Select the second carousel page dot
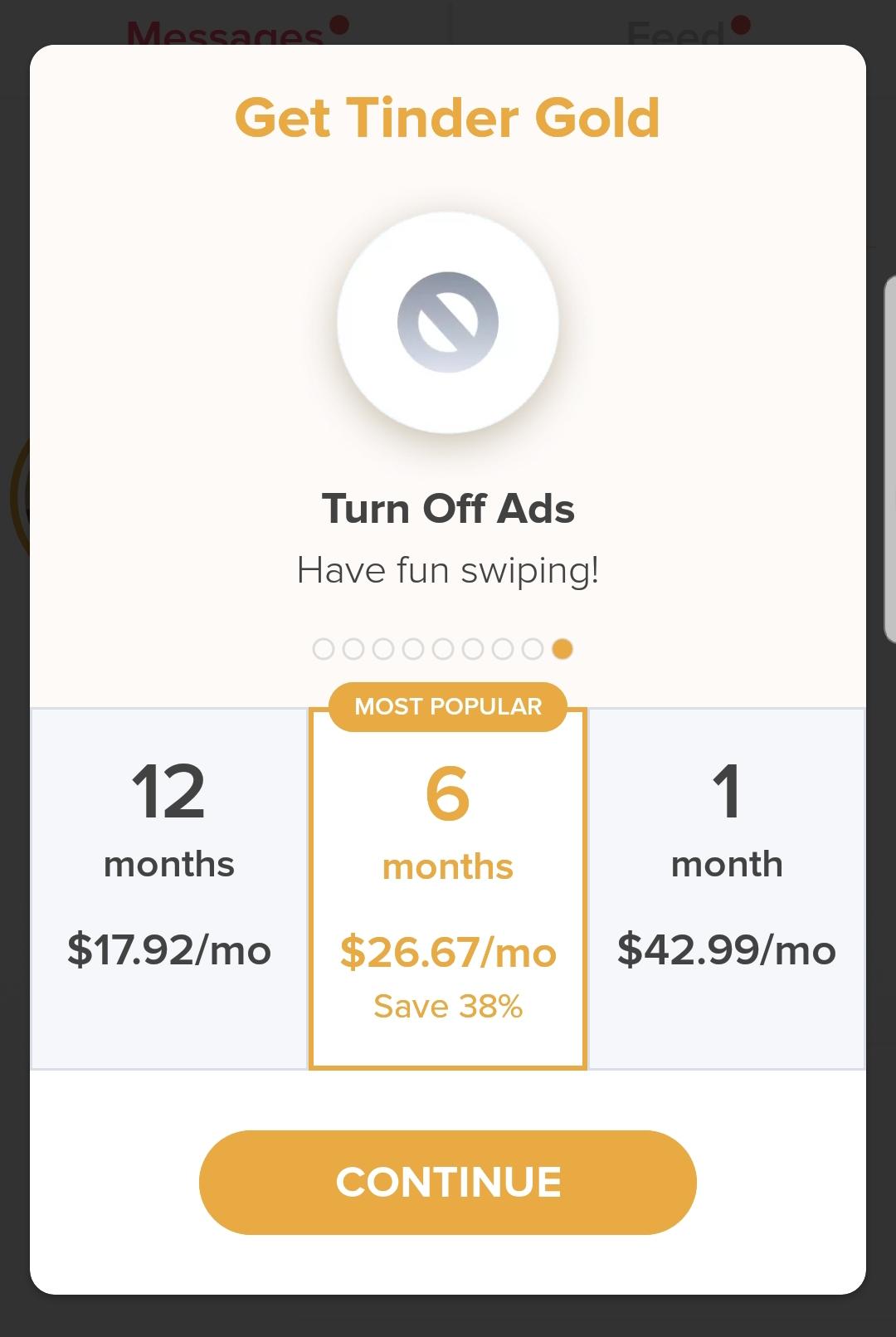 (x=353, y=649)
